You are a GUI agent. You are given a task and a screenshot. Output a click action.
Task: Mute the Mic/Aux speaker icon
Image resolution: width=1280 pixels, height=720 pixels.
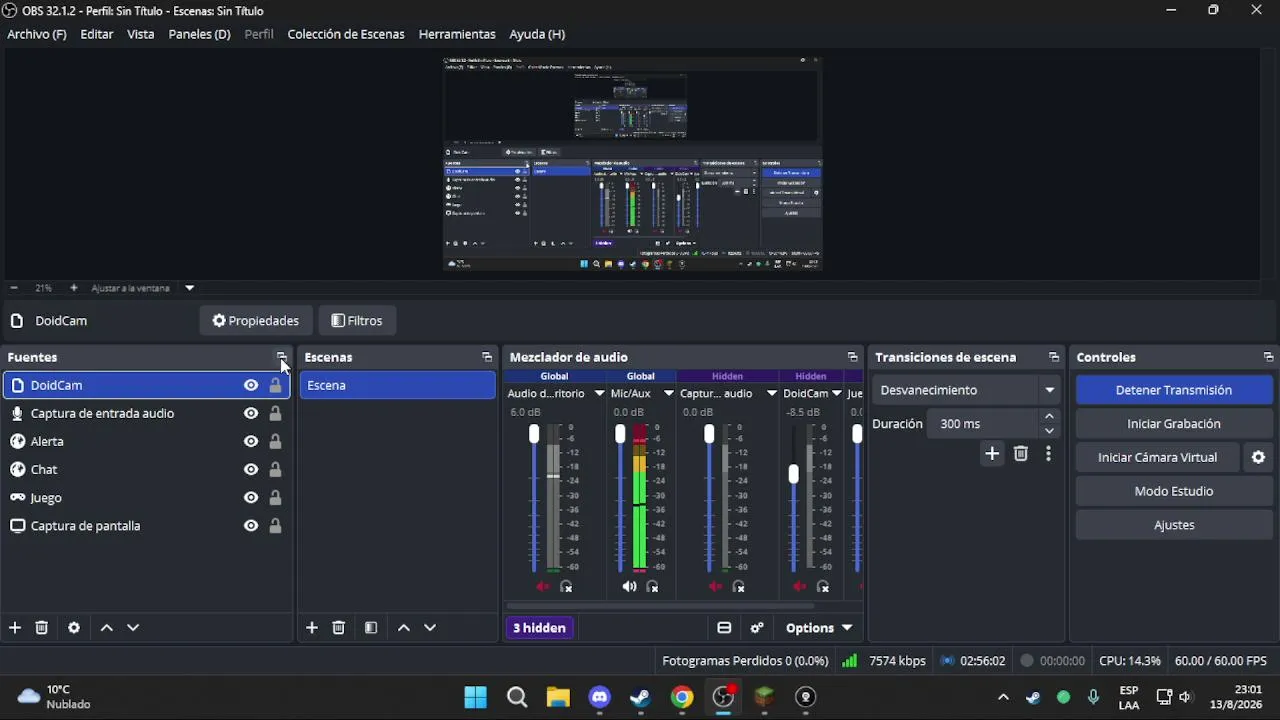pyautogui.click(x=629, y=587)
